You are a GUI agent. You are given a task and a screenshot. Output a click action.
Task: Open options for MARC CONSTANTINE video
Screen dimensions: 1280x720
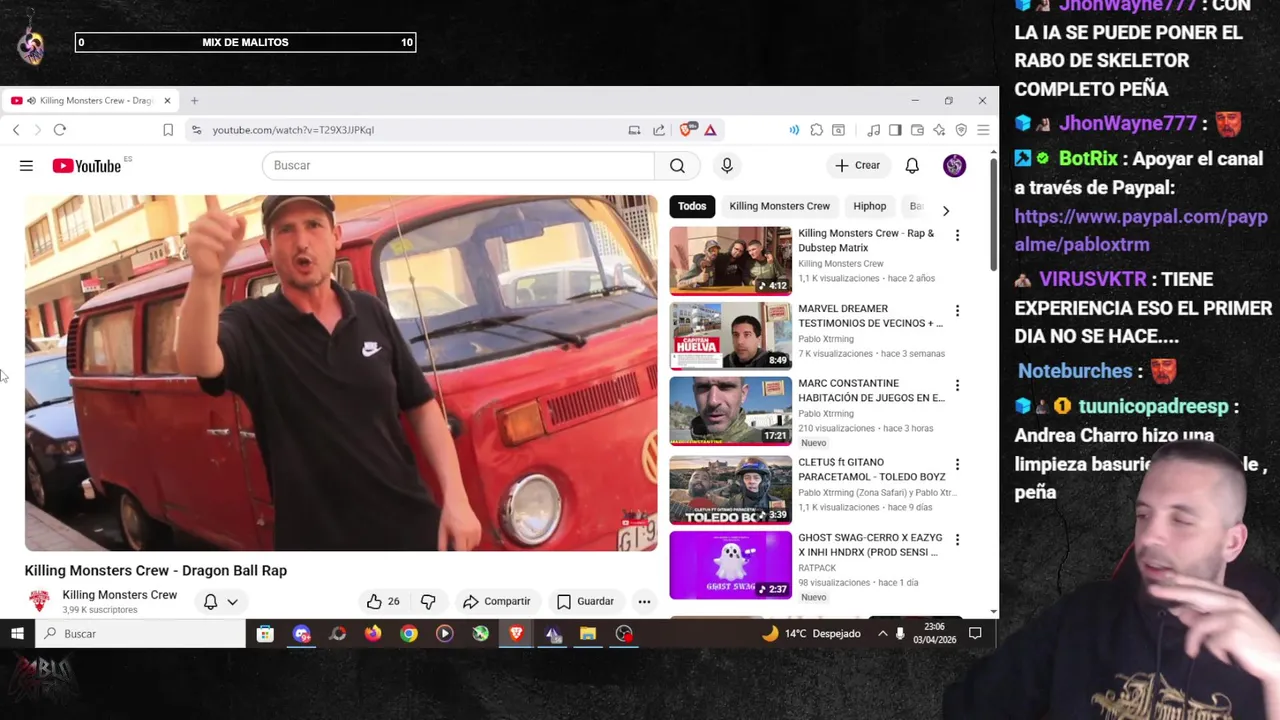pos(957,385)
